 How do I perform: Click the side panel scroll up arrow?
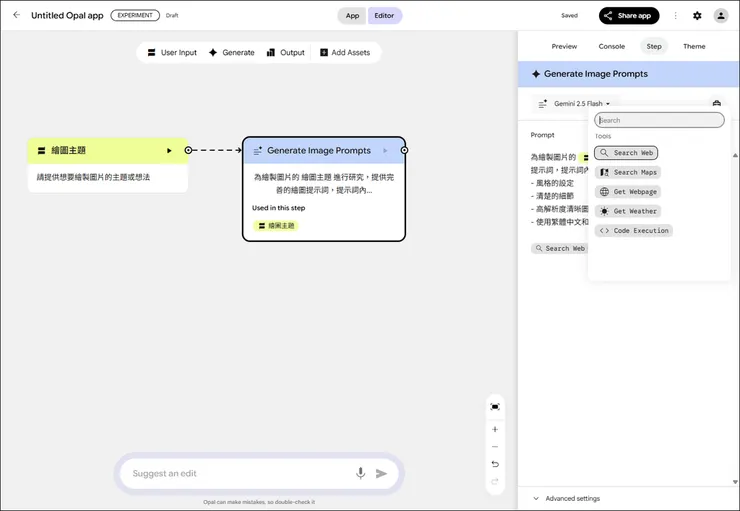click(735, 155)
